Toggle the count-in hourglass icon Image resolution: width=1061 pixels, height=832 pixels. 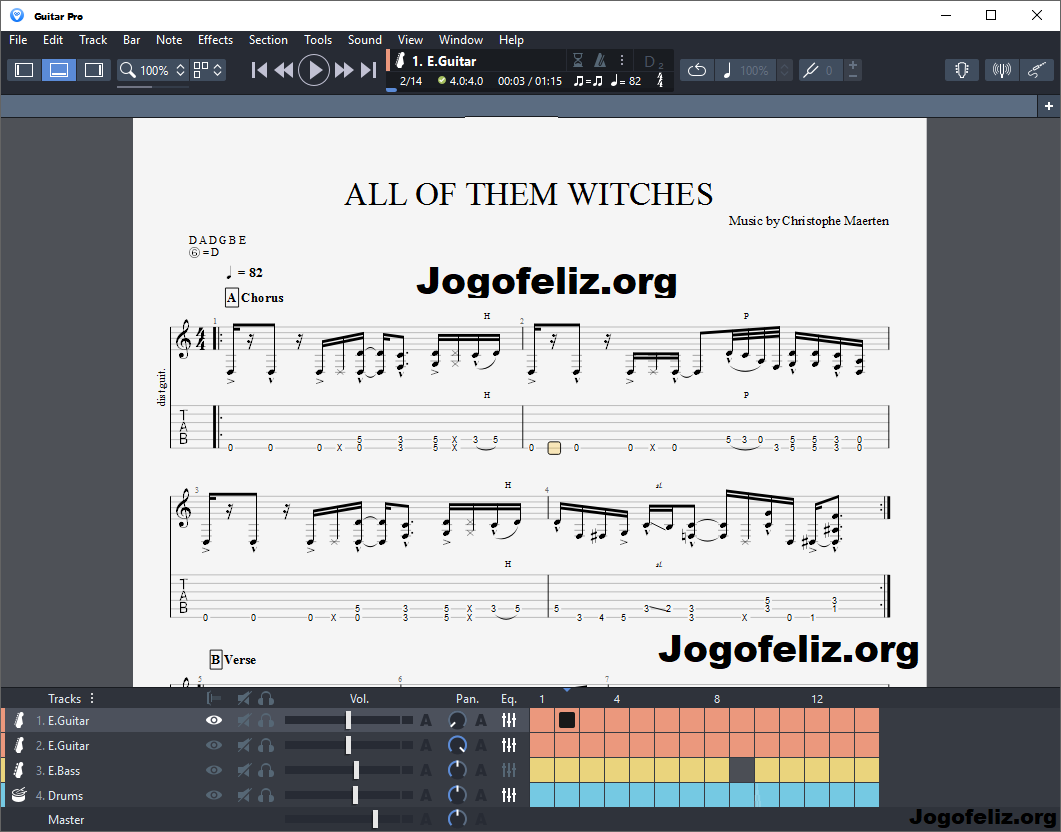(578, 61)
